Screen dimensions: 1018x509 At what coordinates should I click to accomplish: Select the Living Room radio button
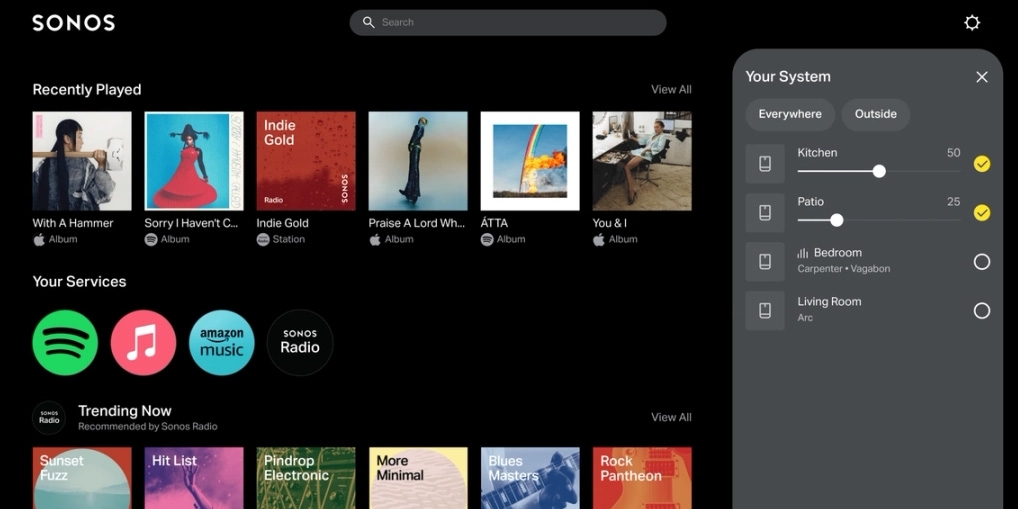point(981,311)
